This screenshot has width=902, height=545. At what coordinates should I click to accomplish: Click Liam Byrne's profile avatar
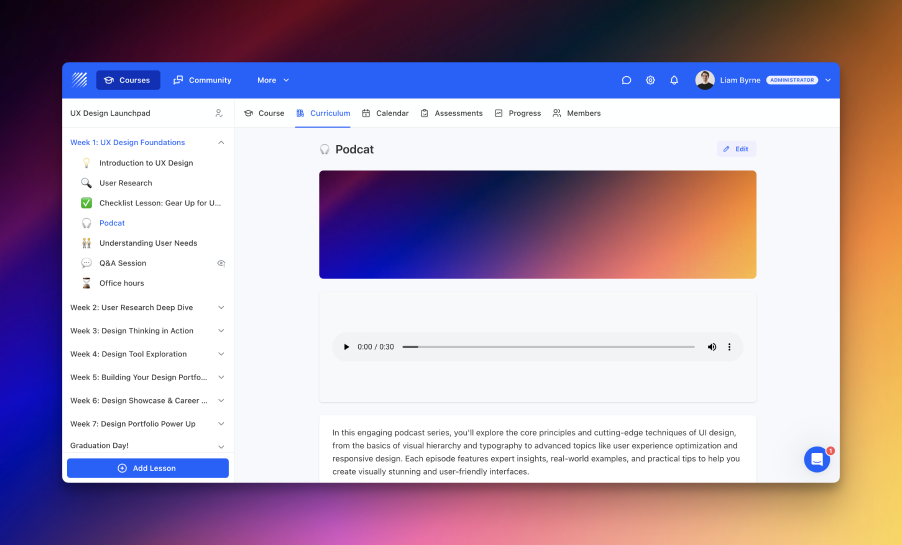(x=705, y=80)
